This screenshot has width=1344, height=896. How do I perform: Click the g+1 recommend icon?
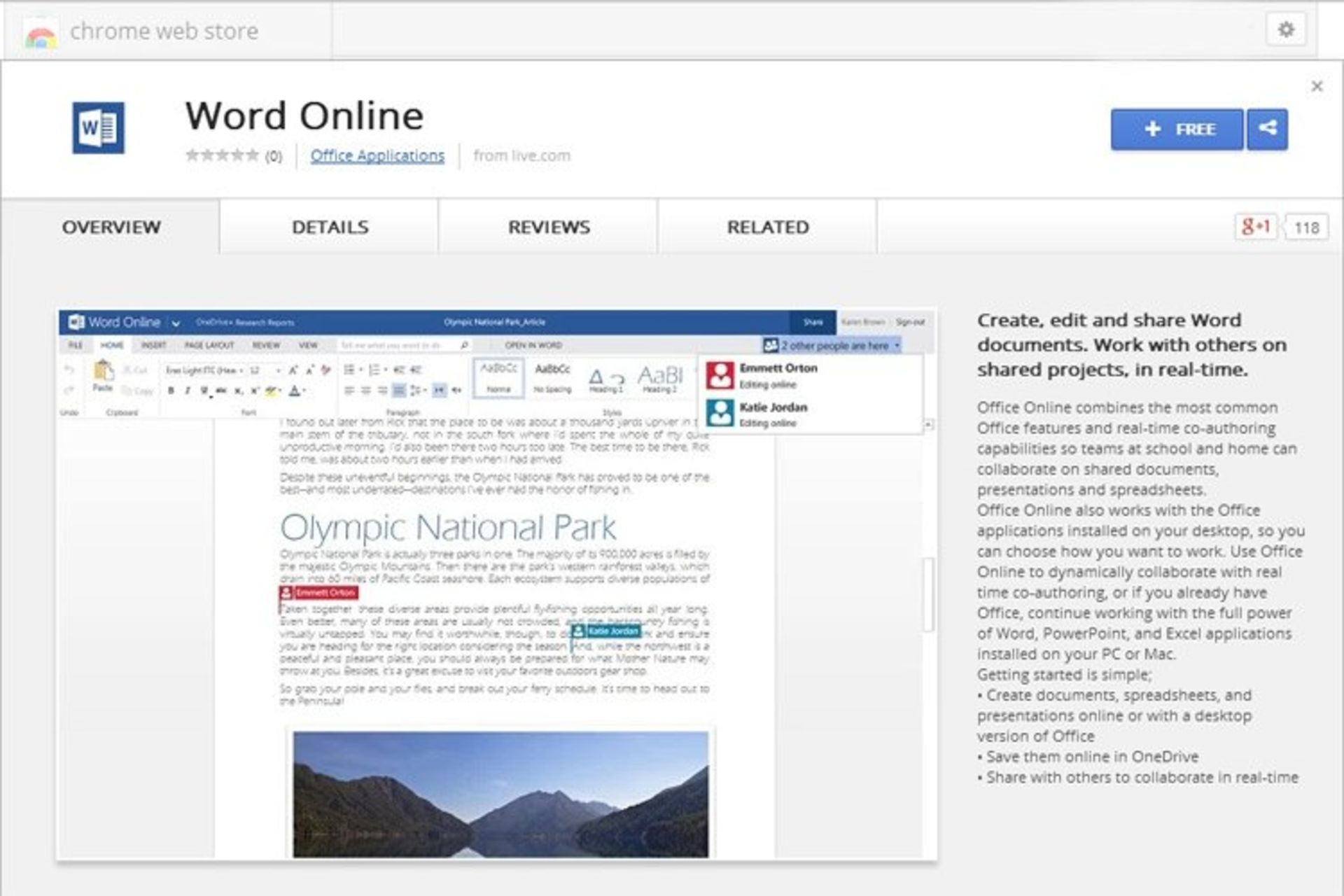1255,227
